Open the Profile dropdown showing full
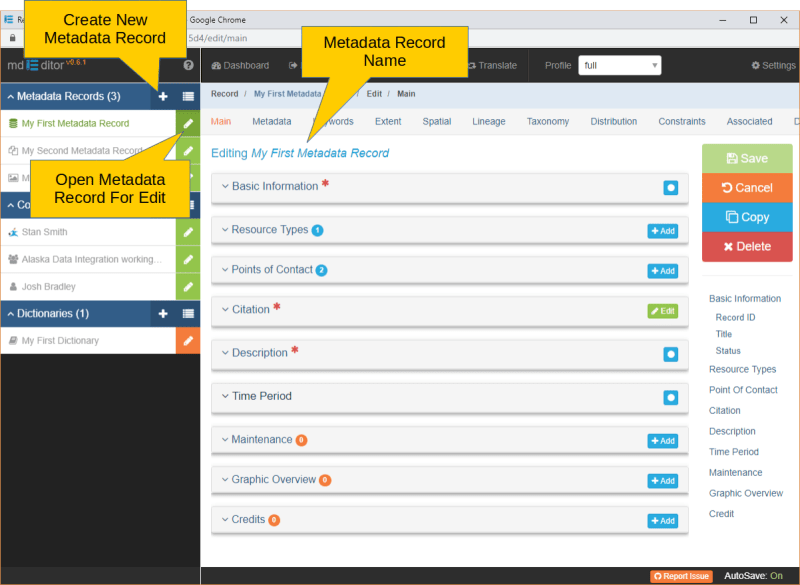The image size is (800, 585). 619,64
